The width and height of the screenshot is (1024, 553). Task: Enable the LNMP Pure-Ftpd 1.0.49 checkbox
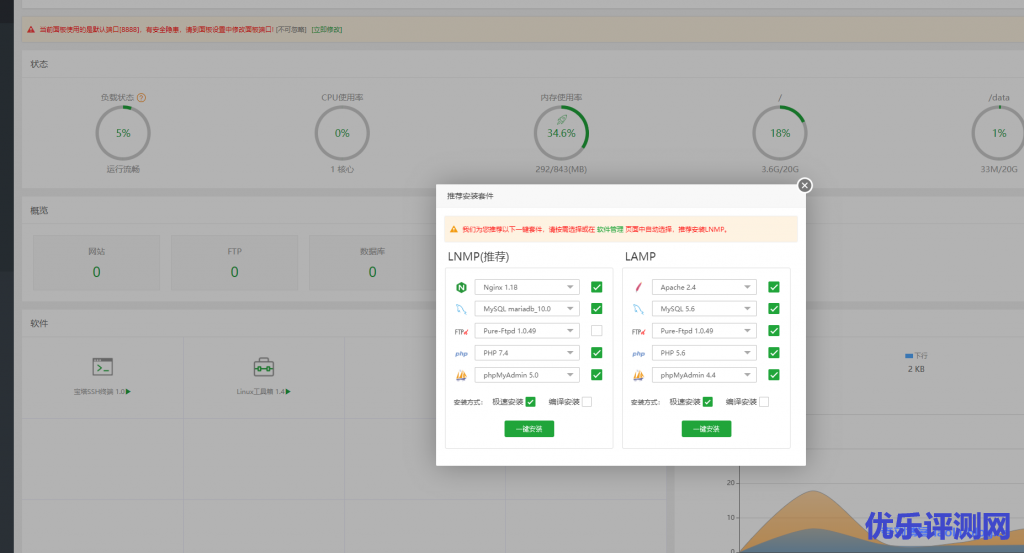click(597, 331)
